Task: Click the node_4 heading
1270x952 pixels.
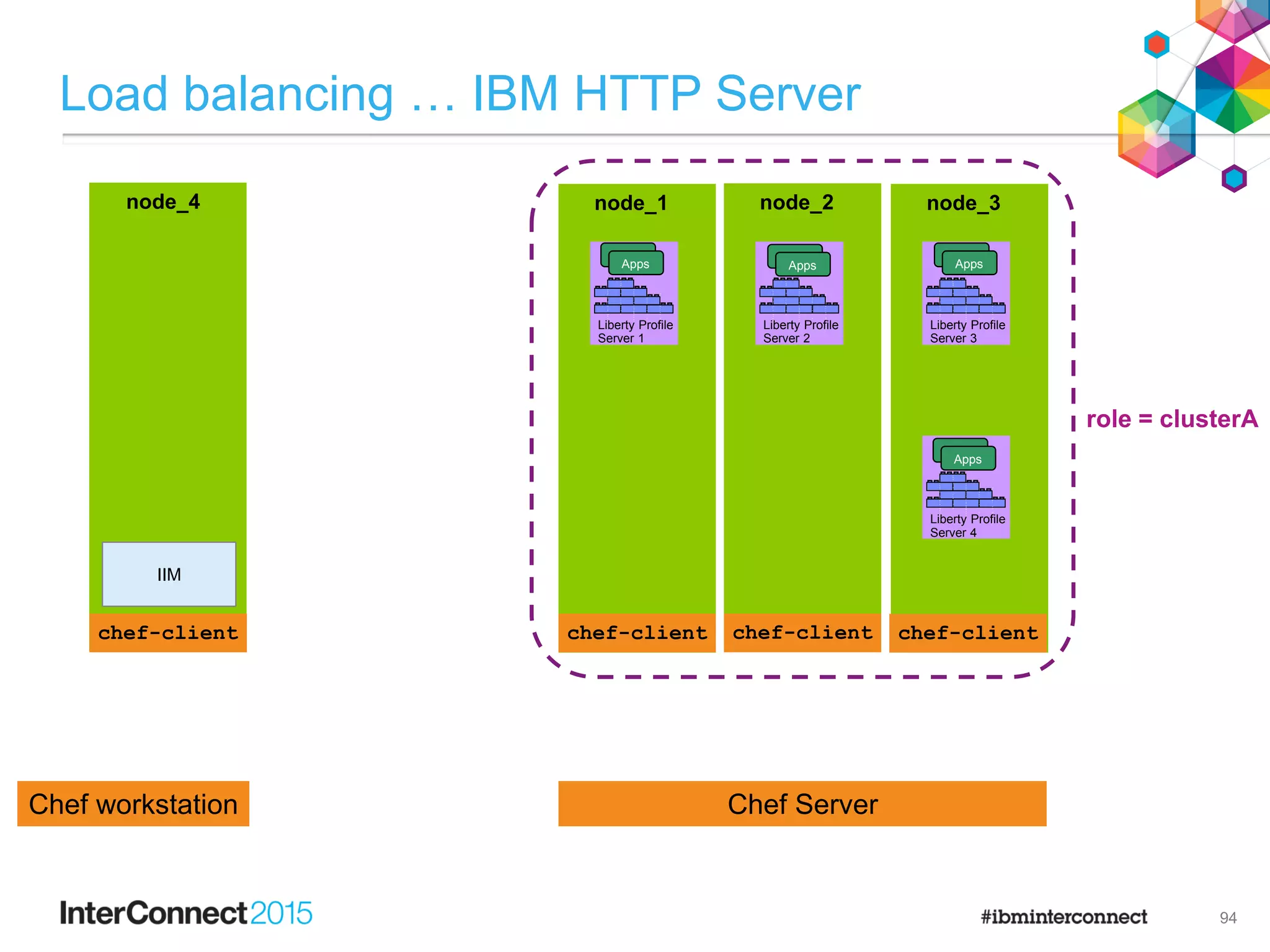Action: tap(163, 202)
